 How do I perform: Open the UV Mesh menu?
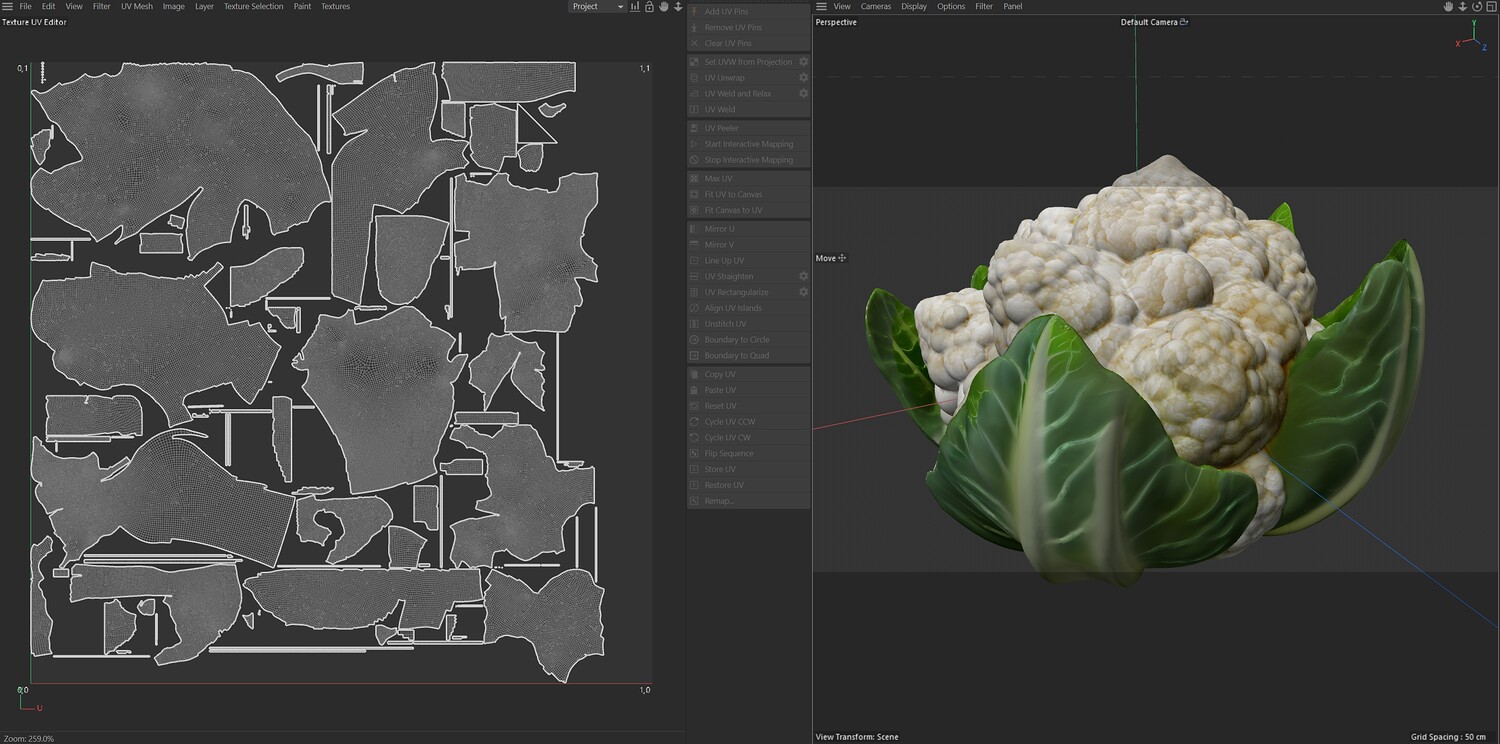coord(137,6)
